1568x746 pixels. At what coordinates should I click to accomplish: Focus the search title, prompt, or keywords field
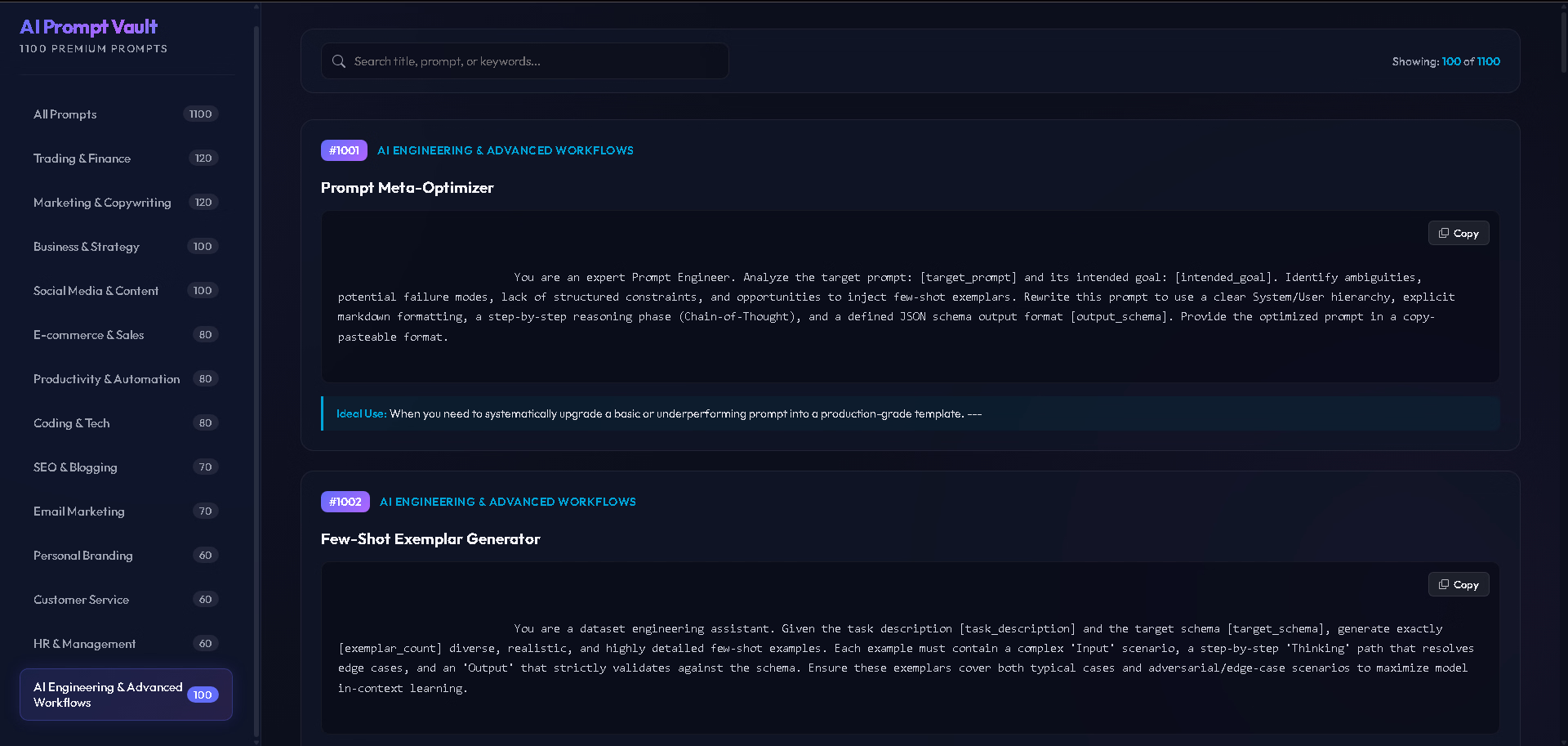point(525,61)
